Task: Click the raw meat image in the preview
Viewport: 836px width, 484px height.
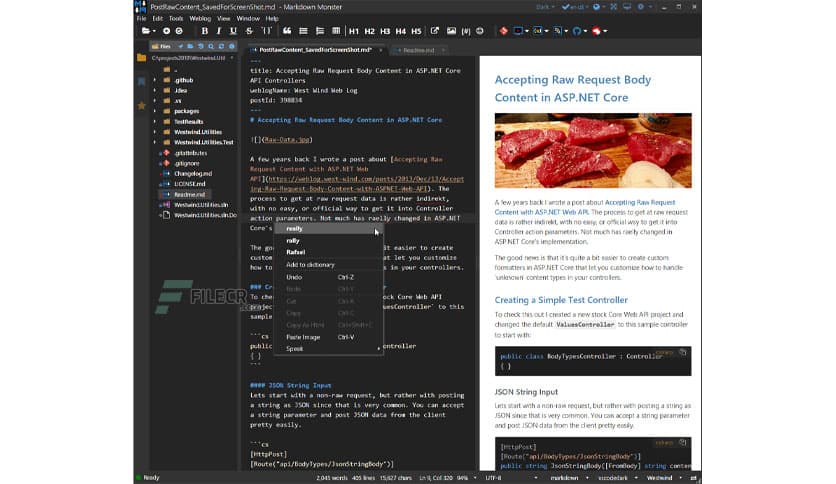Action: point(592,153)
